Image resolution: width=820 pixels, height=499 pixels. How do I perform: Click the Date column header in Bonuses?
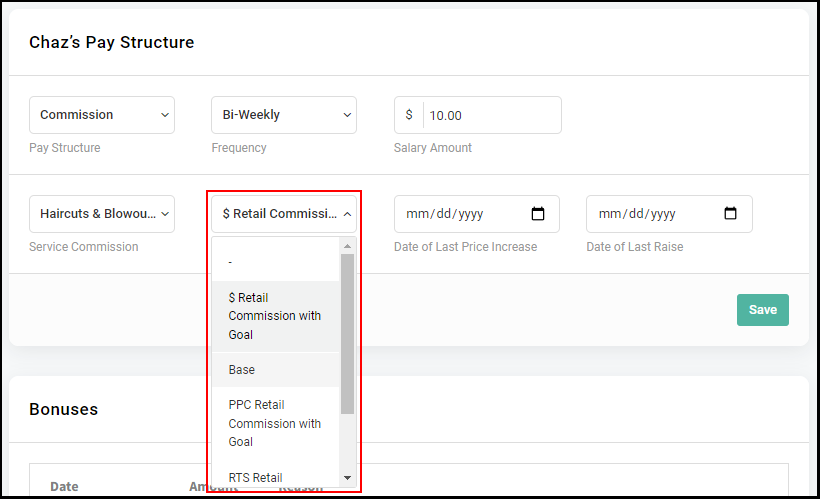(x=64, y=486)
